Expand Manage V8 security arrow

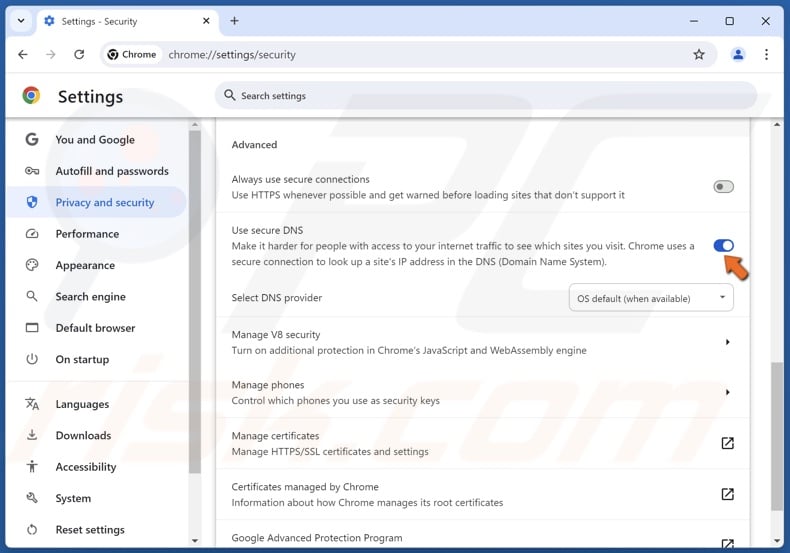pos(727,342)
